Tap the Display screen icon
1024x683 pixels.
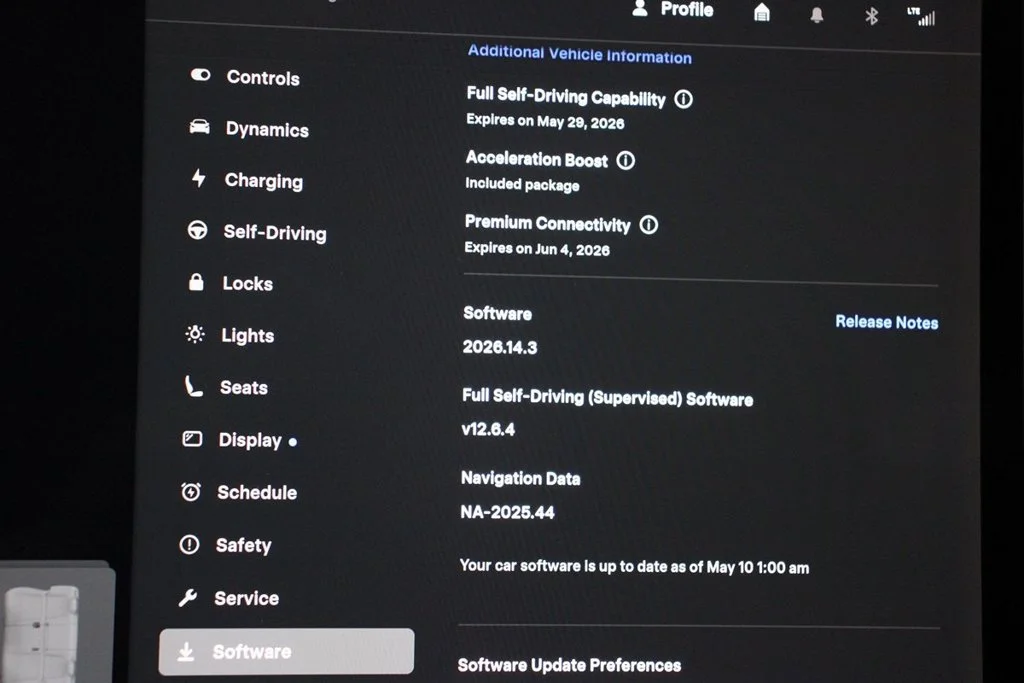pos(192,438)
